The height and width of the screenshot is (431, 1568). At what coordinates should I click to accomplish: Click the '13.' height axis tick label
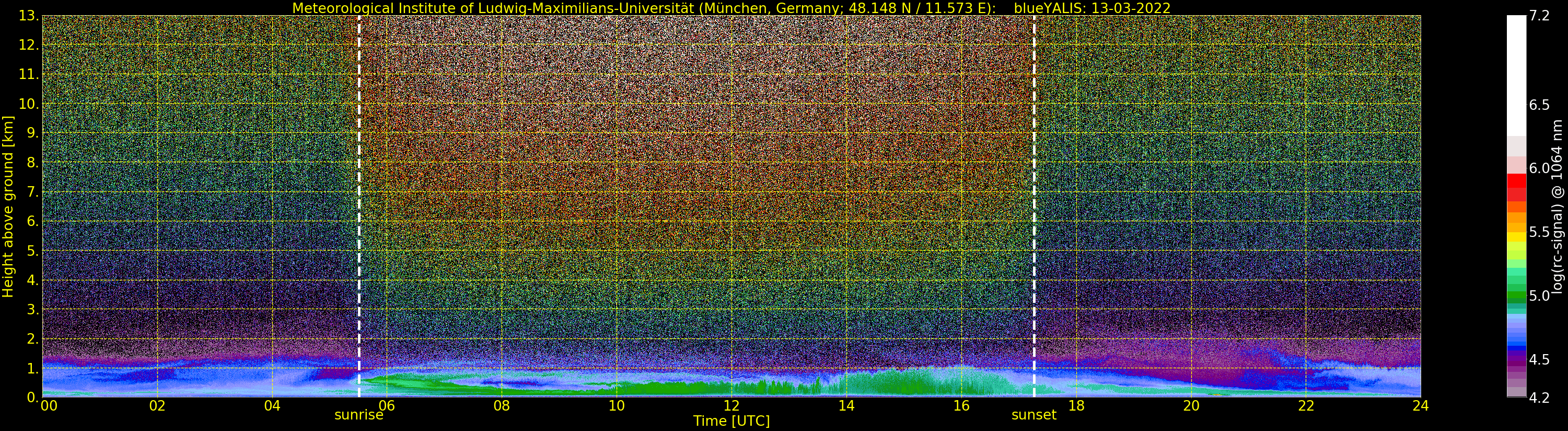point(29,16)
